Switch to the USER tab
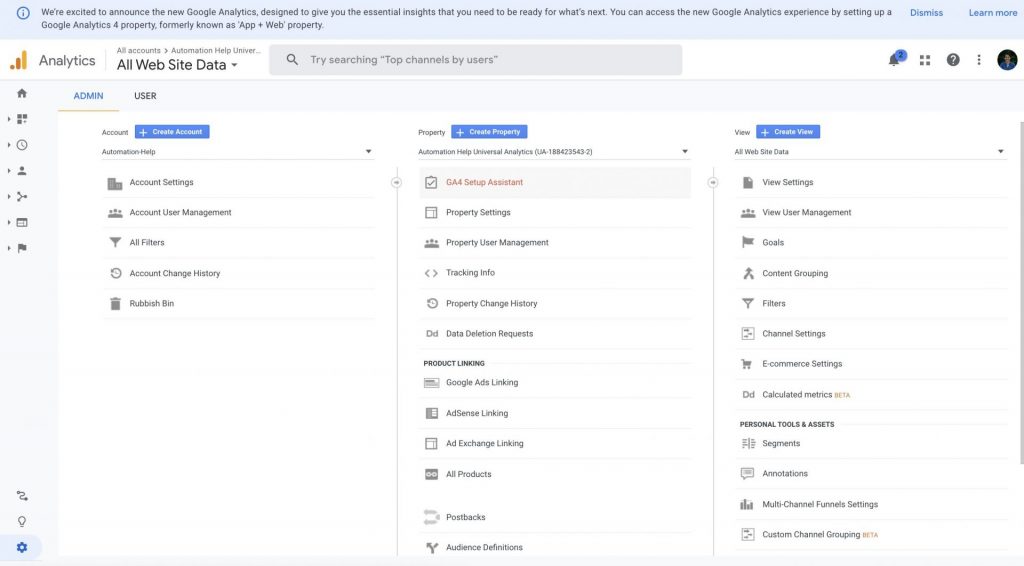The width and height of the screenshot is (1024, 566). [x=145, y=96]
